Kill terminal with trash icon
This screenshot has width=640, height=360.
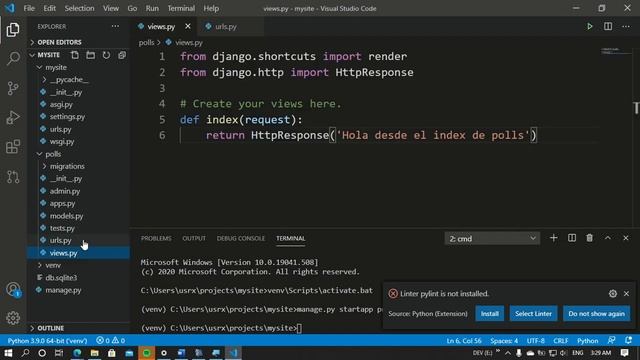point(589,238)
